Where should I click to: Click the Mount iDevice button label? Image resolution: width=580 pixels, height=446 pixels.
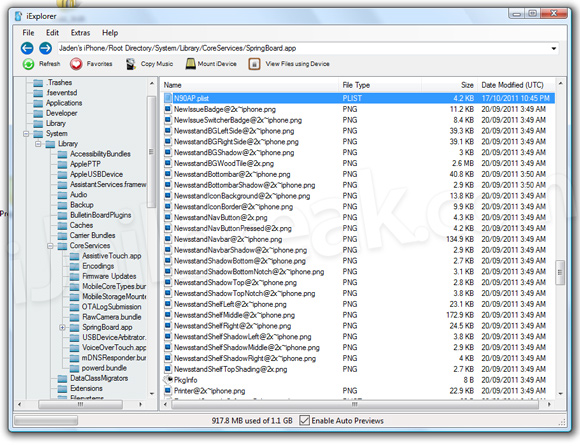(x=217, y=64)
